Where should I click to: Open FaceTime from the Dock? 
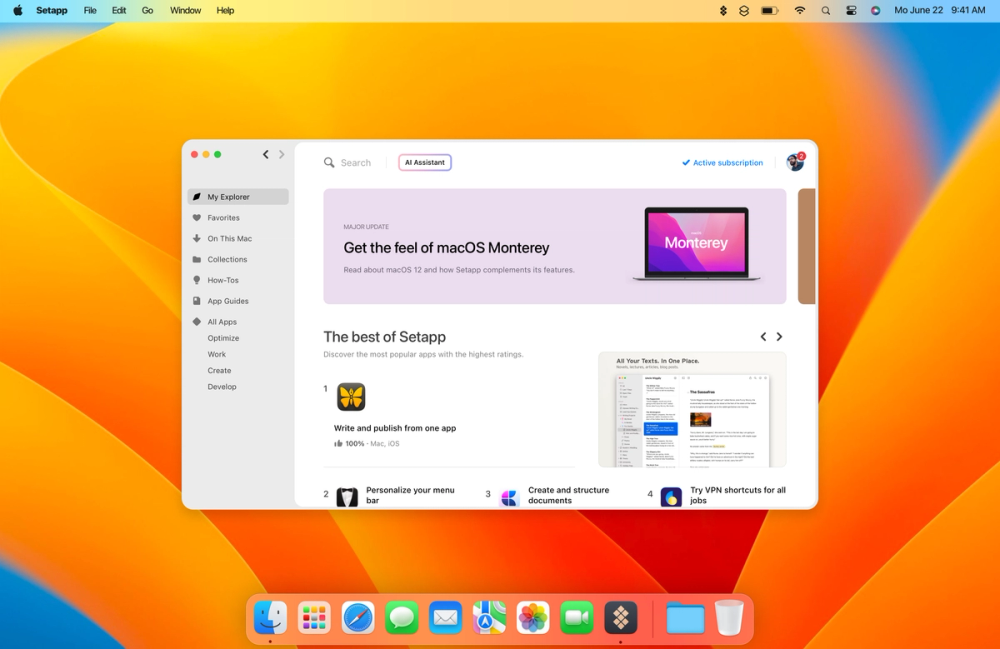pos(577,618)
